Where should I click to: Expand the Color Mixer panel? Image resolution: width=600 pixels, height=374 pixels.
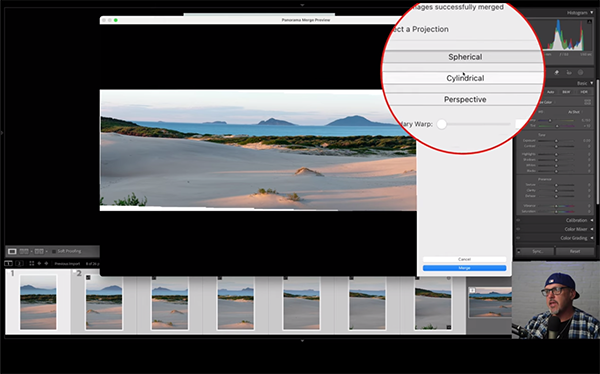pos(592,229)
